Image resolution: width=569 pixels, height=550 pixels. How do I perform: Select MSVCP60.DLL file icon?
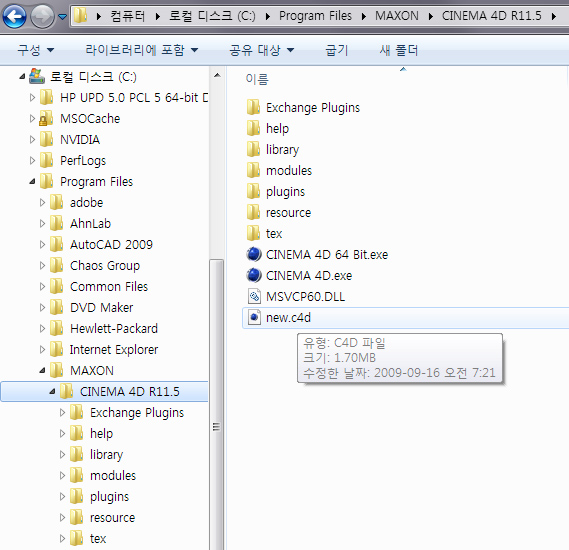click(254, 296)
